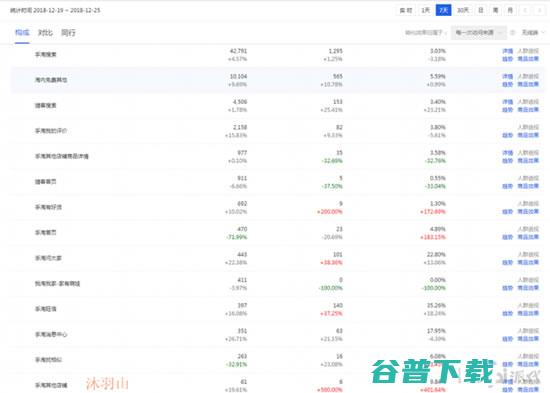Open the 同行 tab
550x393 pixels.
coord(68,33)
